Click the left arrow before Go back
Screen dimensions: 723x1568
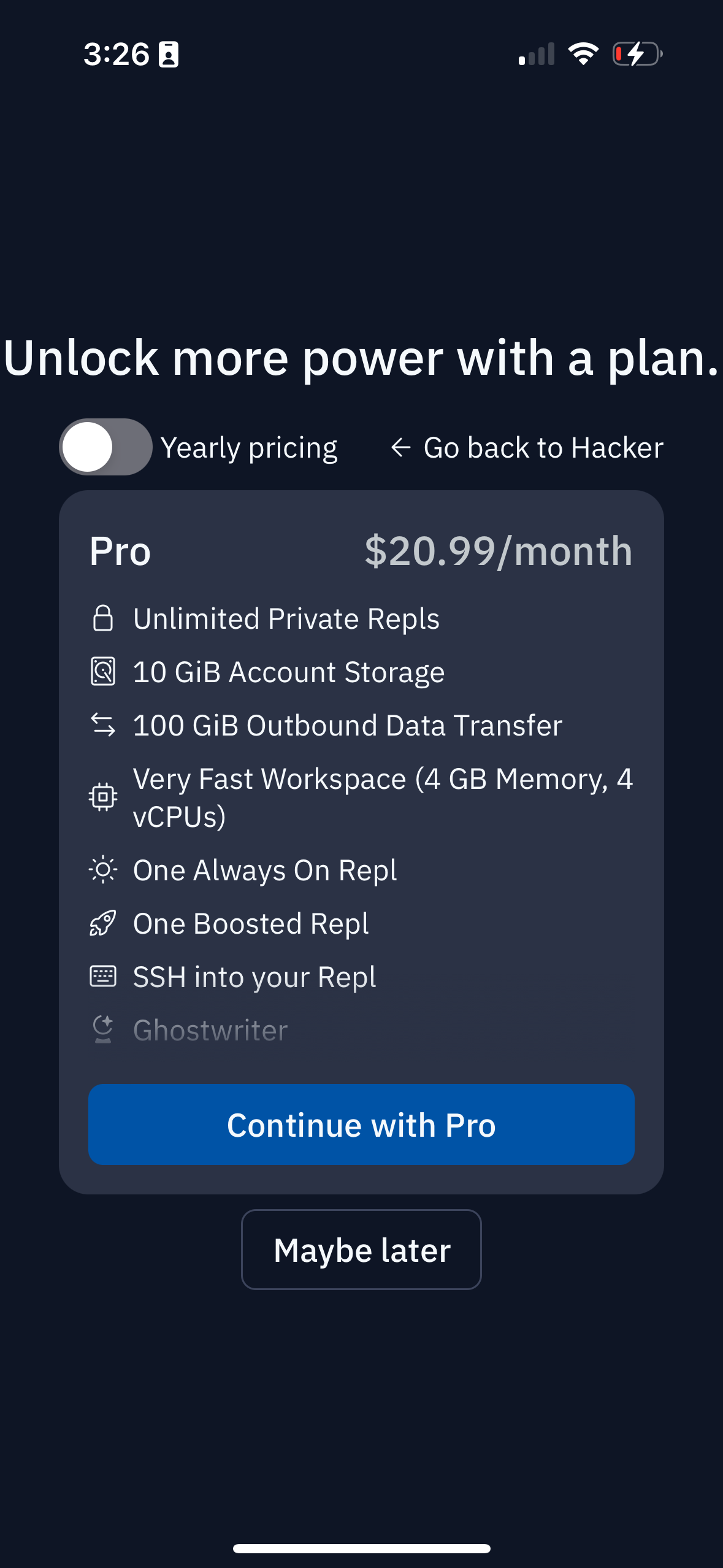pyautogui.click(x=400, y=448)
